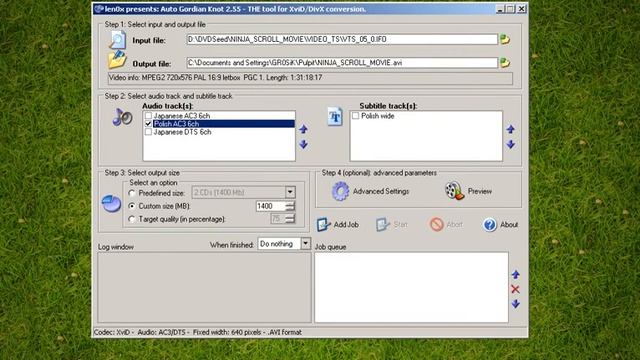640x360 pixels.
Task: Click the greyed Abort icon
Action: pyautogui.click(x=436, y=224)
